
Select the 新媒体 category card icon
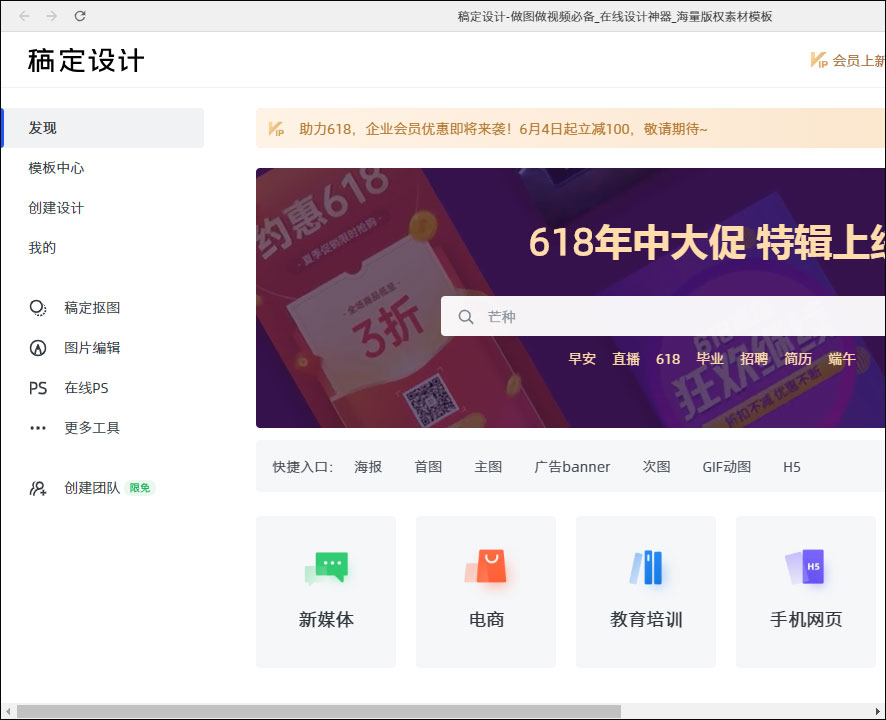point(325,569)
